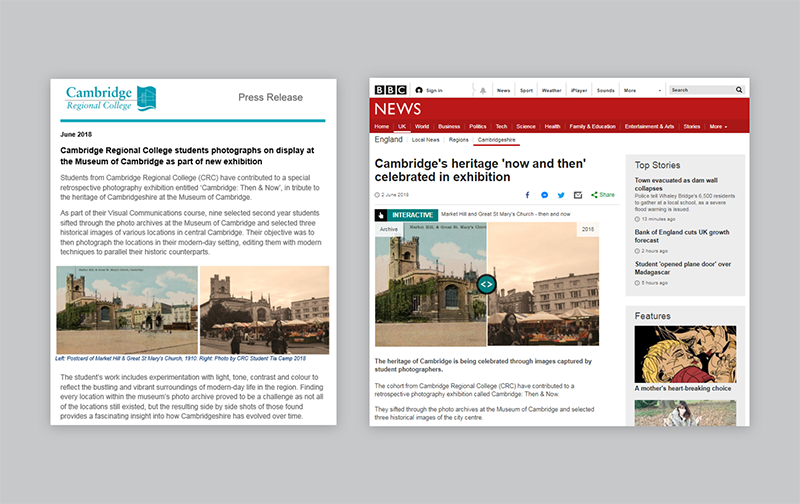The image size is (800, 504).
Task: Share article via Messenger icon
Action: [544, 195]
